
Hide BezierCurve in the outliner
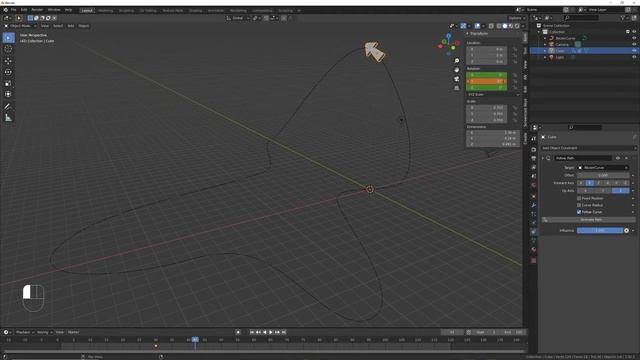[634, 38]
